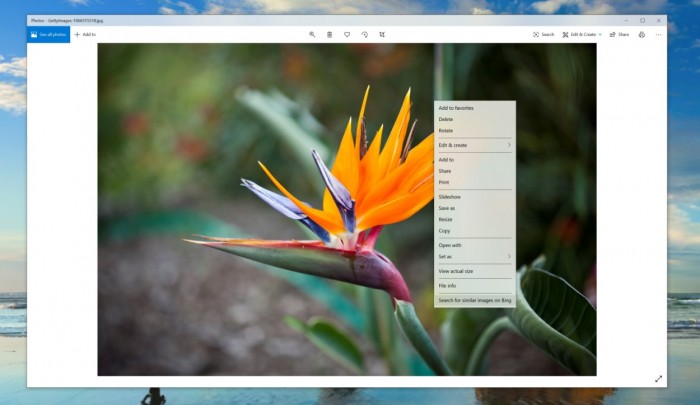Select Add to in context menu
Image resolution: width=700 pixels, height=405 pixels.
pyautogui.click(x=474, y=159)
